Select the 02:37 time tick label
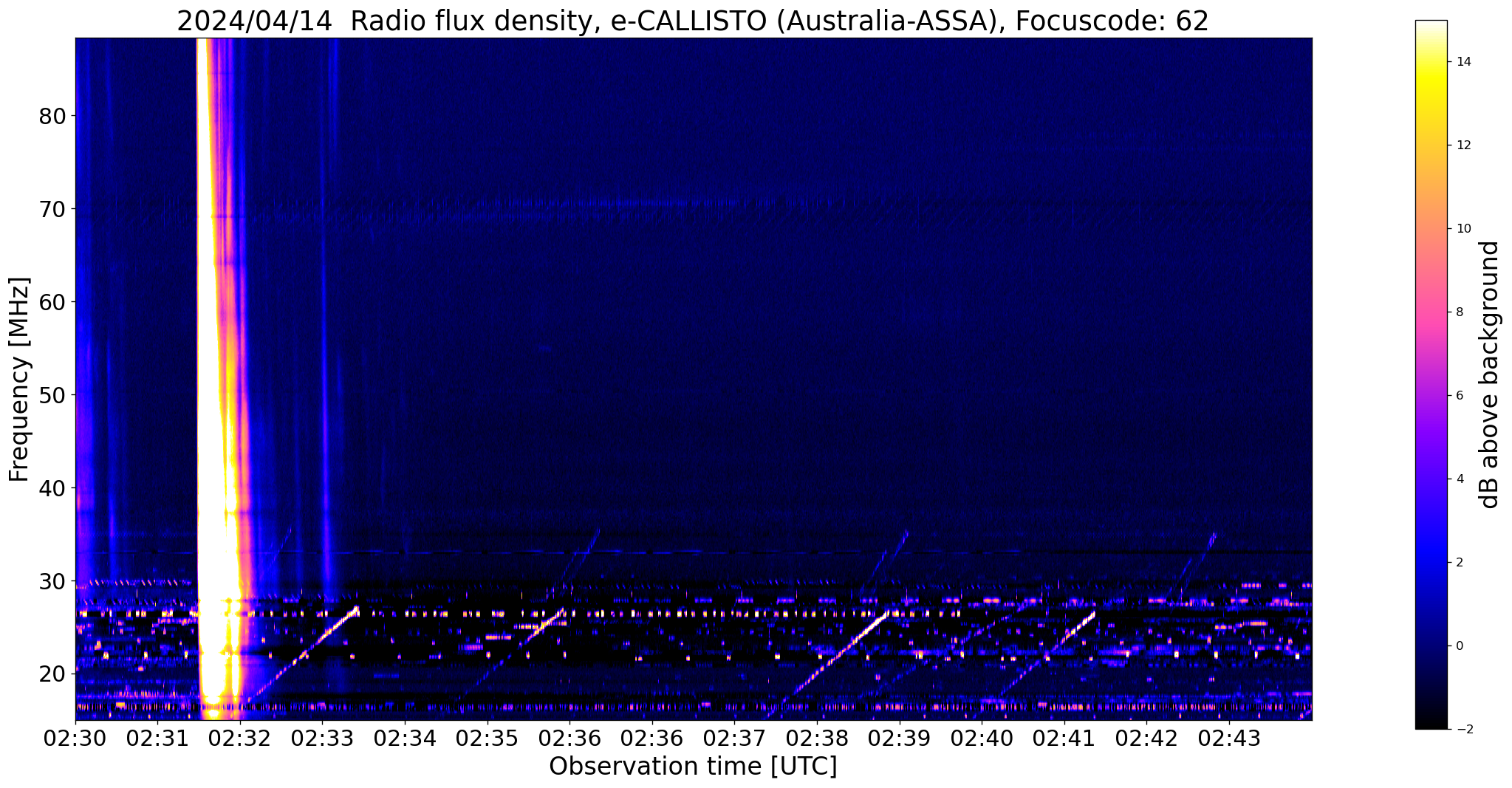 pos(735,738)
